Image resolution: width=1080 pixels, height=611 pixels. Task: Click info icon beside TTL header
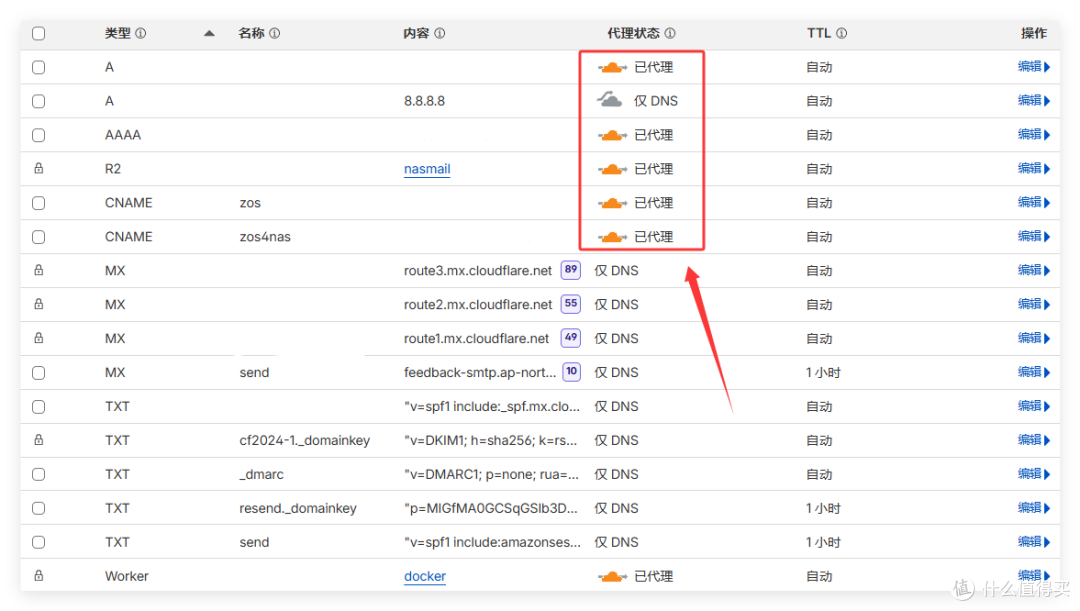tap(841, 33)
